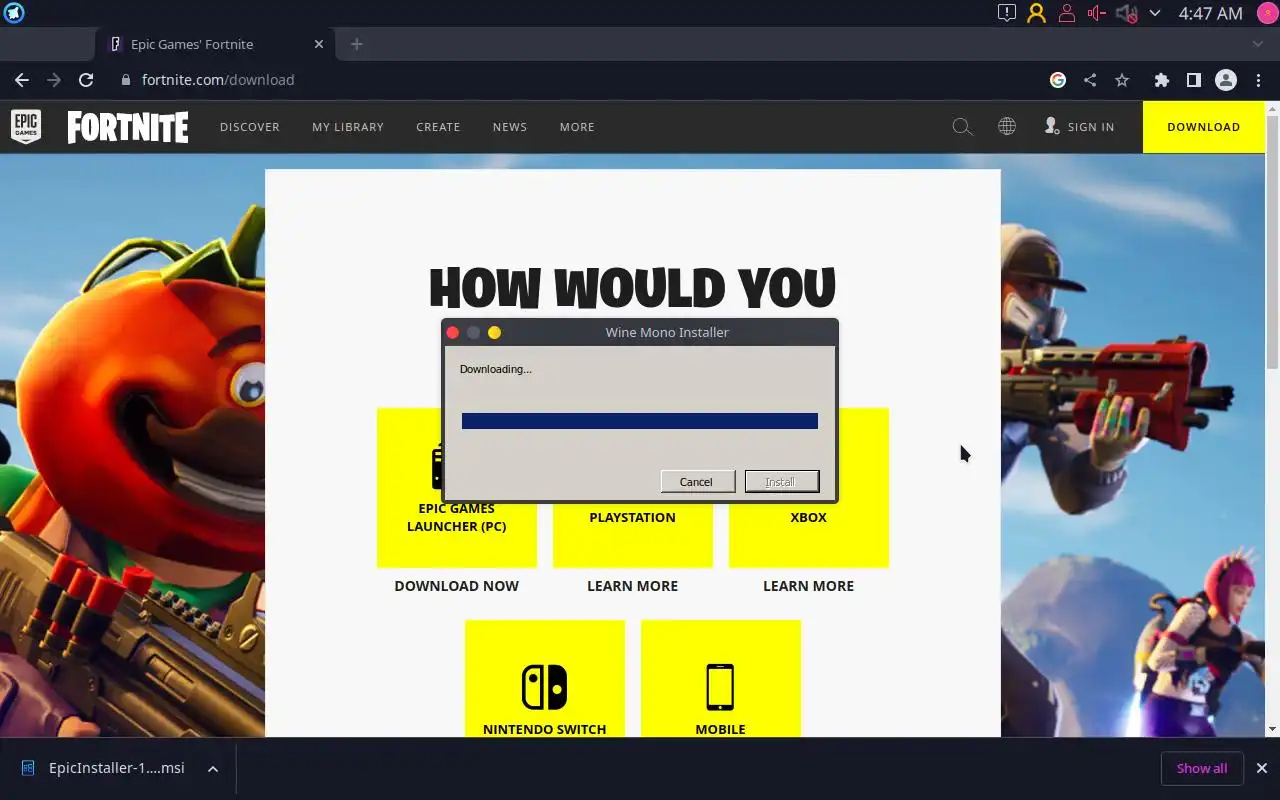
Task: Expand the tab search chevron
Action: [1258, 44]
